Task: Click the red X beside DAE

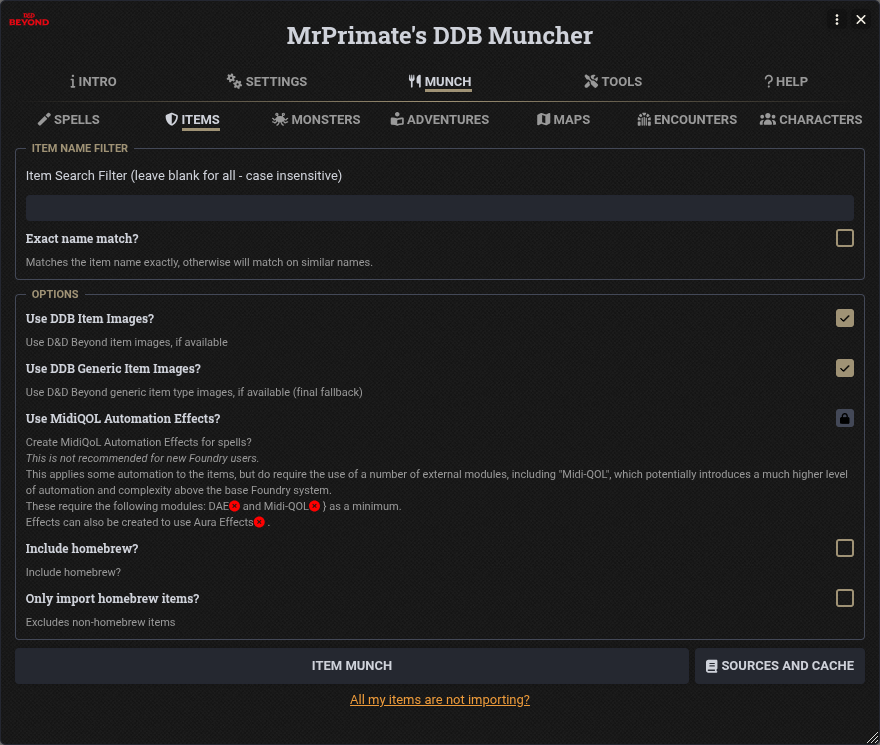Action: coord(235,506)
